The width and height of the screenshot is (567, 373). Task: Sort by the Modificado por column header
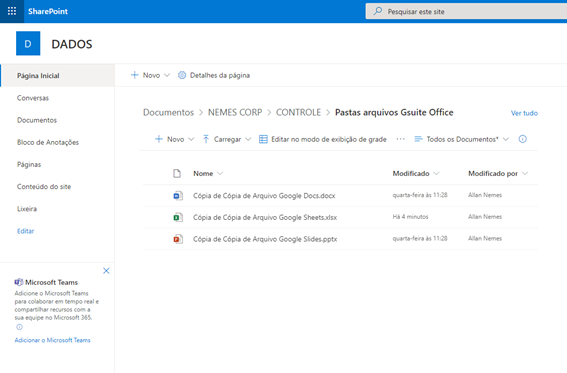(493, 173)
